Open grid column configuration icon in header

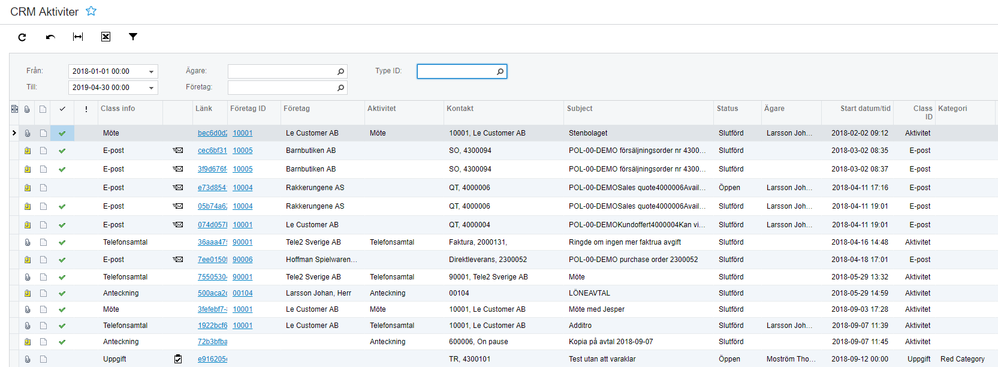(x=15, y=109)
